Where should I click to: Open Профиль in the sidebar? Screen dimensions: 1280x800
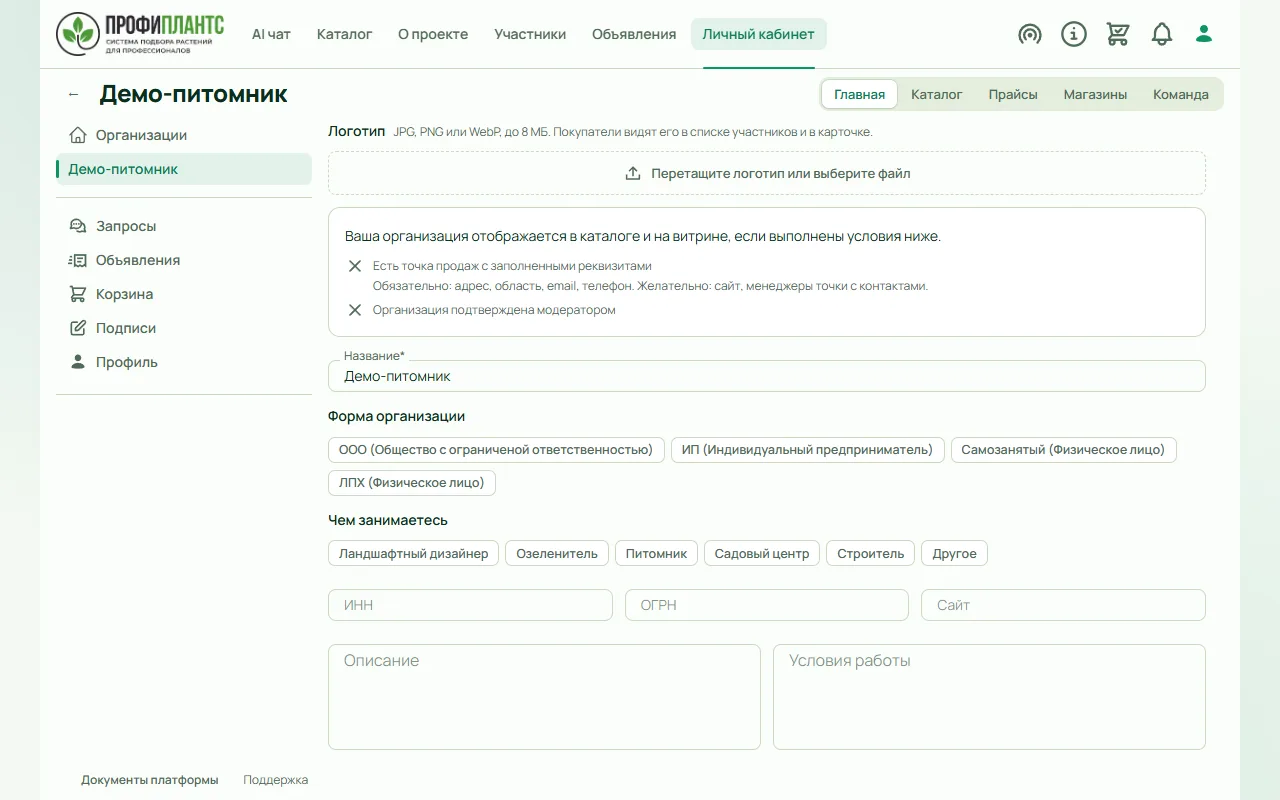click(184, 362)
